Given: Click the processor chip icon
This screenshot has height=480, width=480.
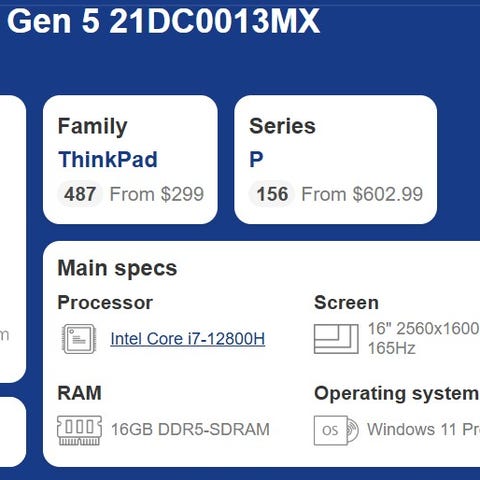Looking at the screenshot, I should pyautogui.click(x=79, y=339).
